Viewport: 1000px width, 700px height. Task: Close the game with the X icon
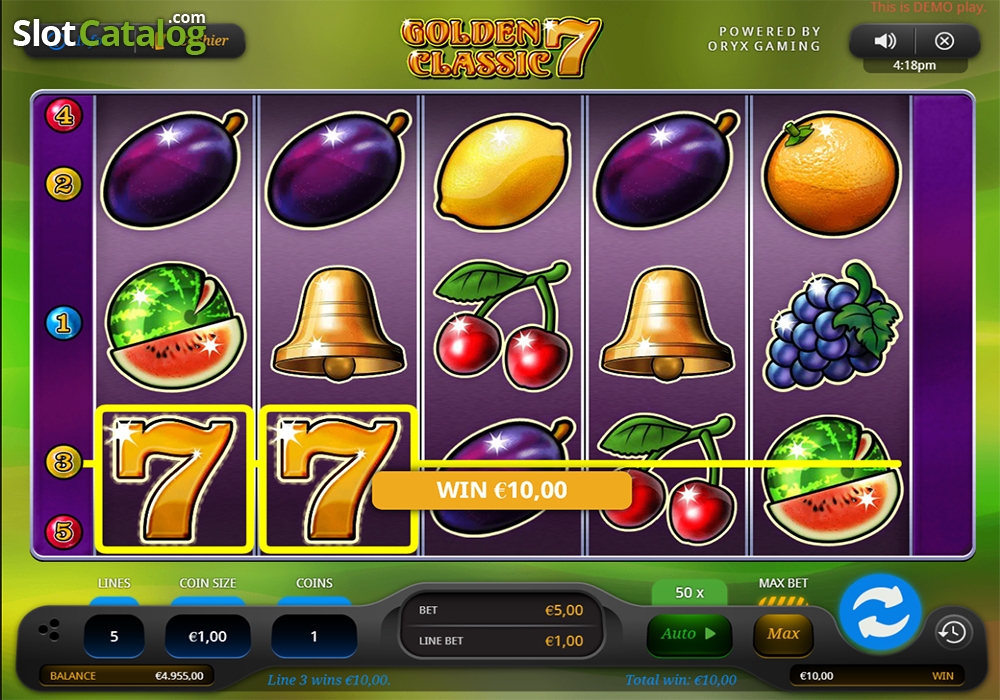click(x=945, y=41)
